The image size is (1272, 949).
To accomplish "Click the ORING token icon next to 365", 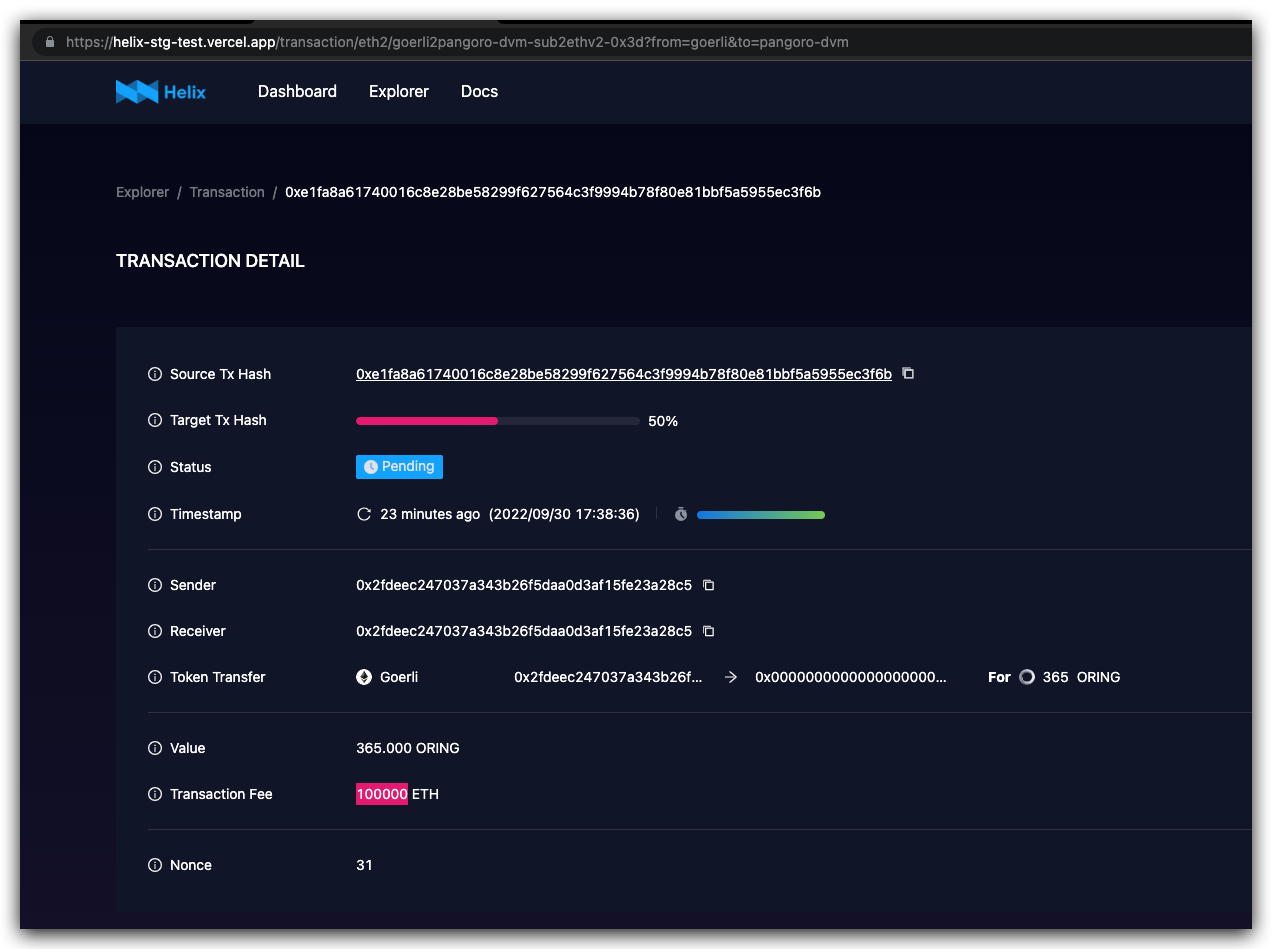I will click(x=1026, y=676).
